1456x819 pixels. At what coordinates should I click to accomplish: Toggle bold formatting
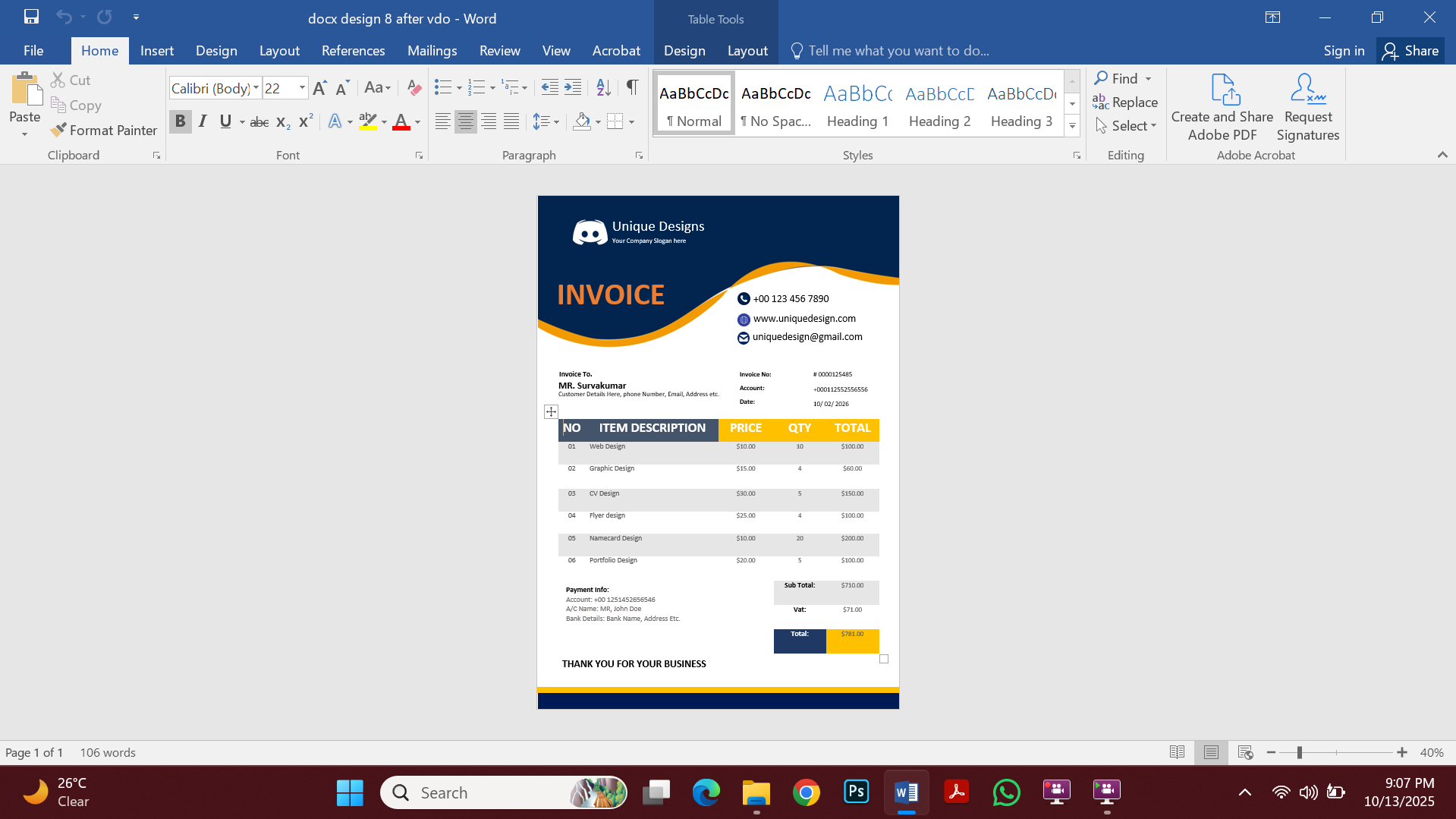180,121
